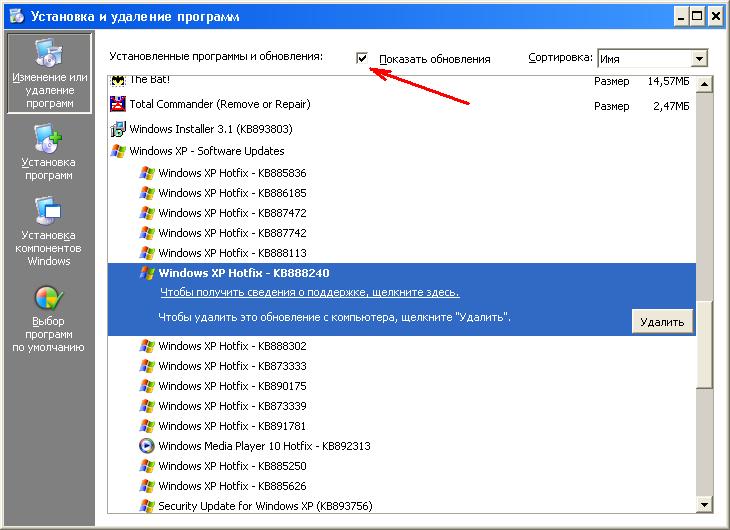Click the icon beside Hotfix KB887472
This screenshot has height=530, width=730.
point(147,213)
